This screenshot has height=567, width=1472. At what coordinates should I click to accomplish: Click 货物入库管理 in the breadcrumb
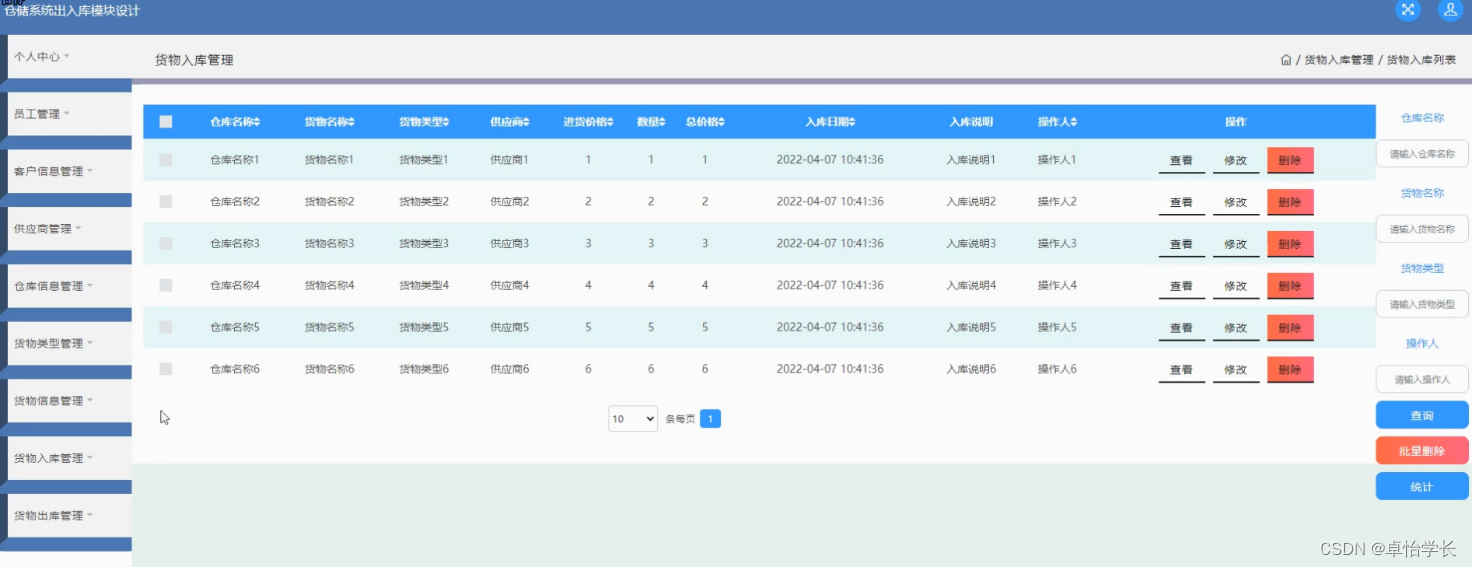coord(1339,60)
